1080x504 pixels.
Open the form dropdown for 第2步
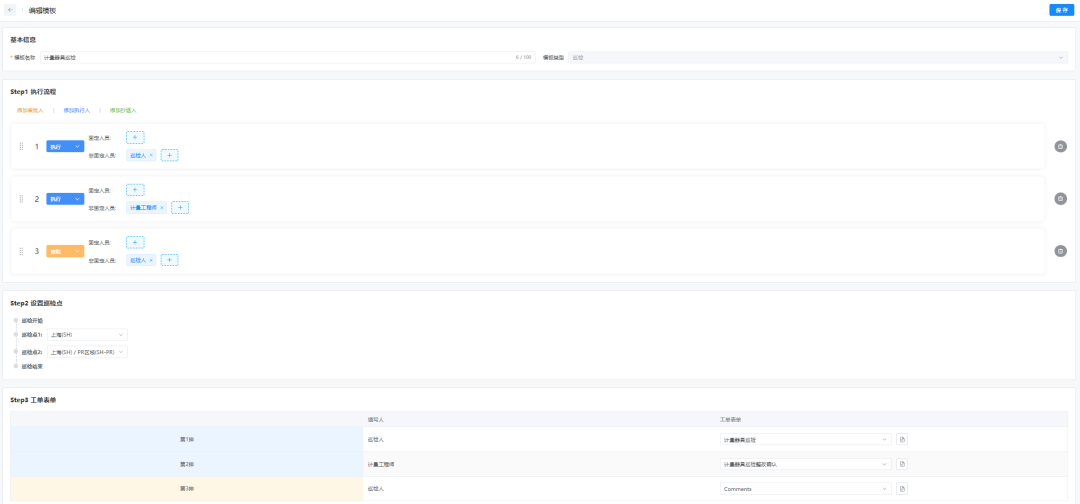[x=805, y=464]
